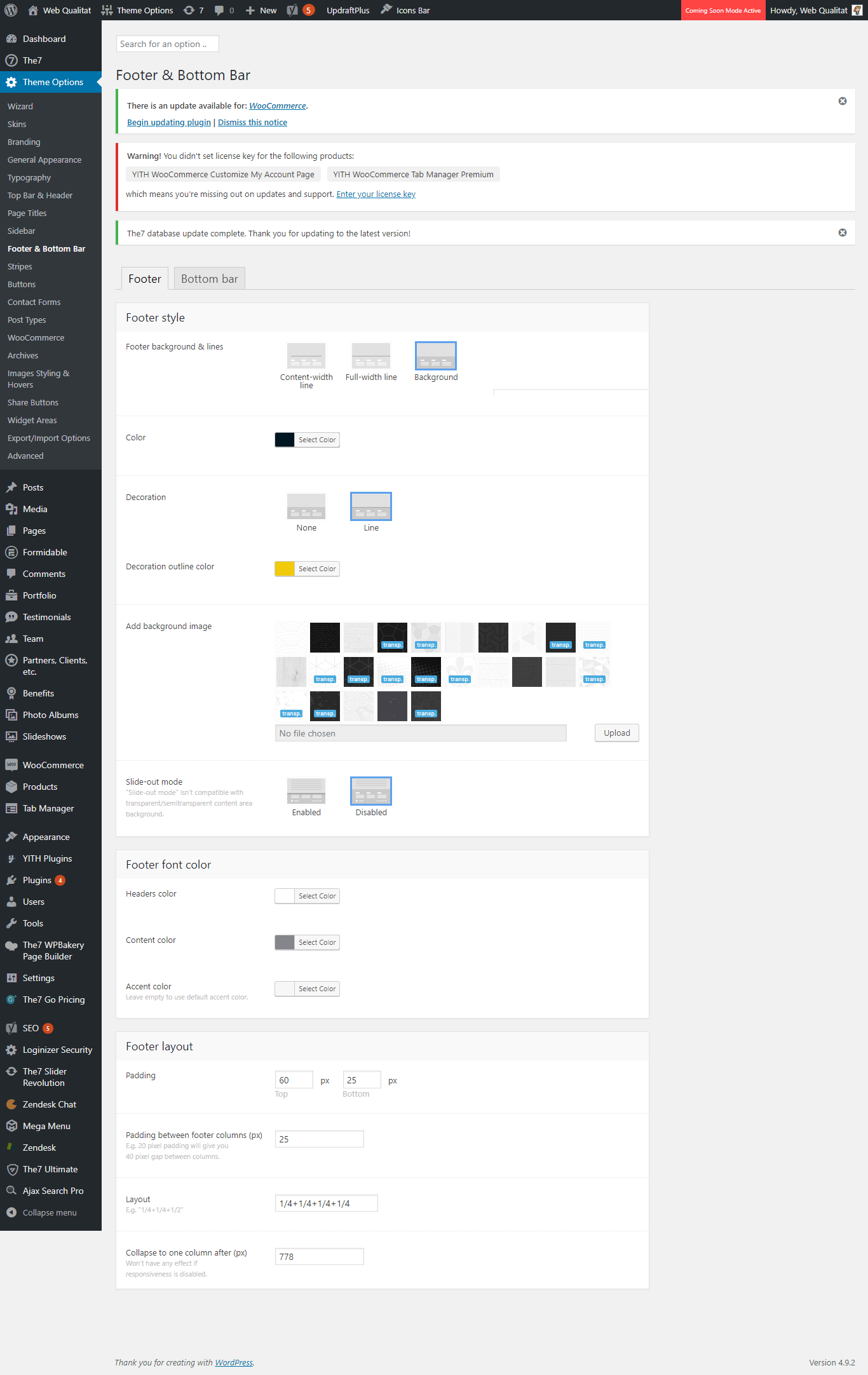Focus the Search for an option field
This screenshot has height=1375, width=868.
pyautogui.click(x=168, y=44)
